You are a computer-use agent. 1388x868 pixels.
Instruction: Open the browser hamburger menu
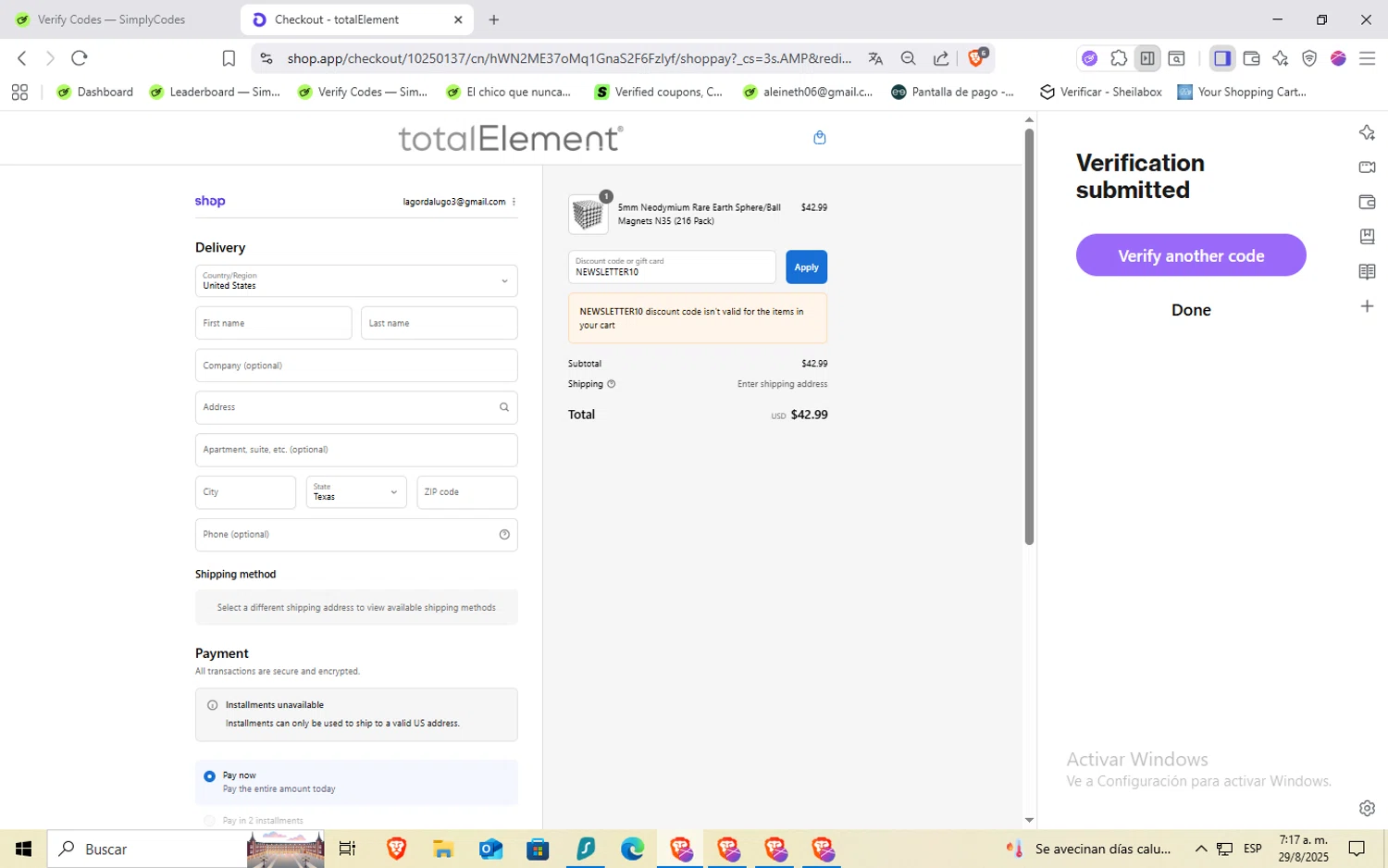click(1368, 58)
